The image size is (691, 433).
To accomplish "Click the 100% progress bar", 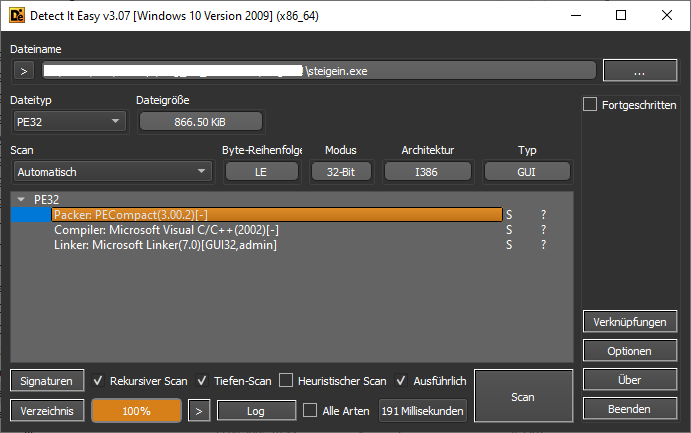I will [x=136, y=411].
